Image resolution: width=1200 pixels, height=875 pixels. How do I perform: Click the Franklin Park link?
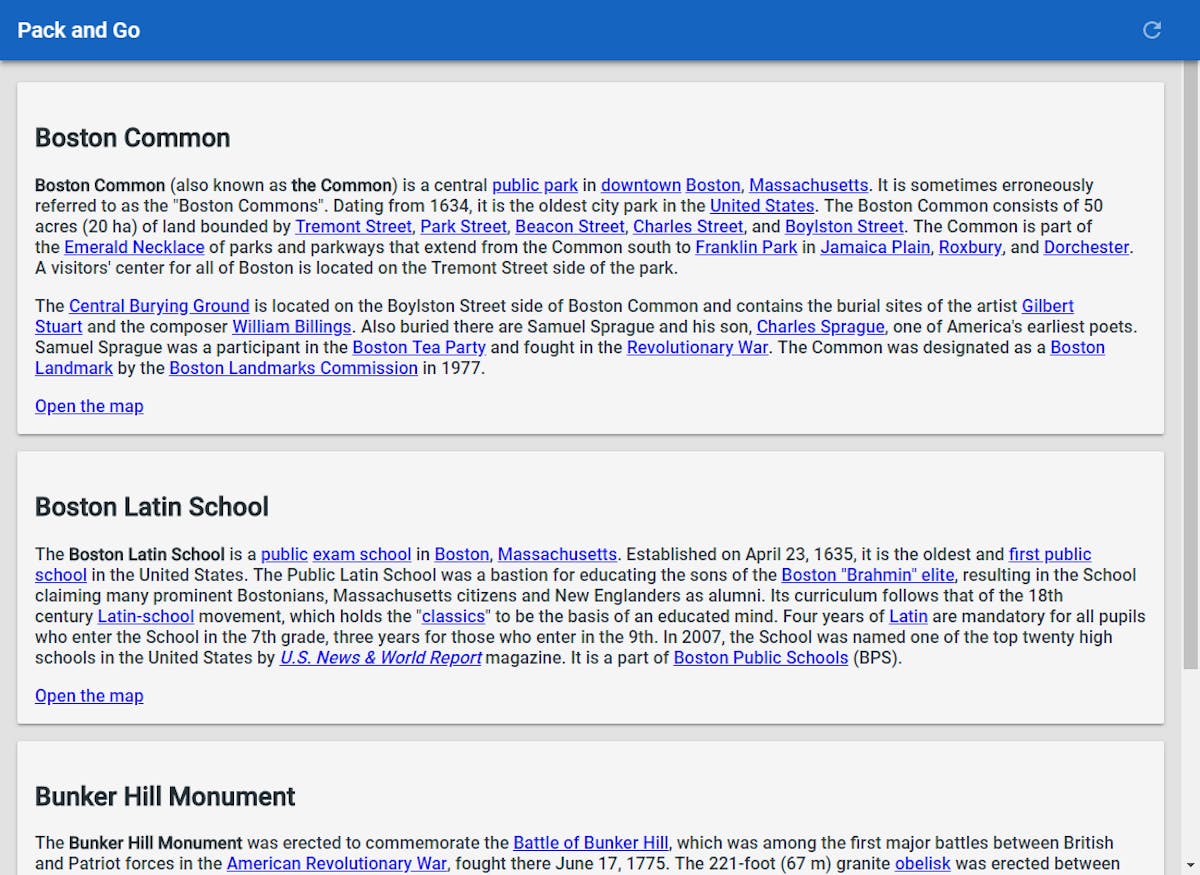pos(746,247)
